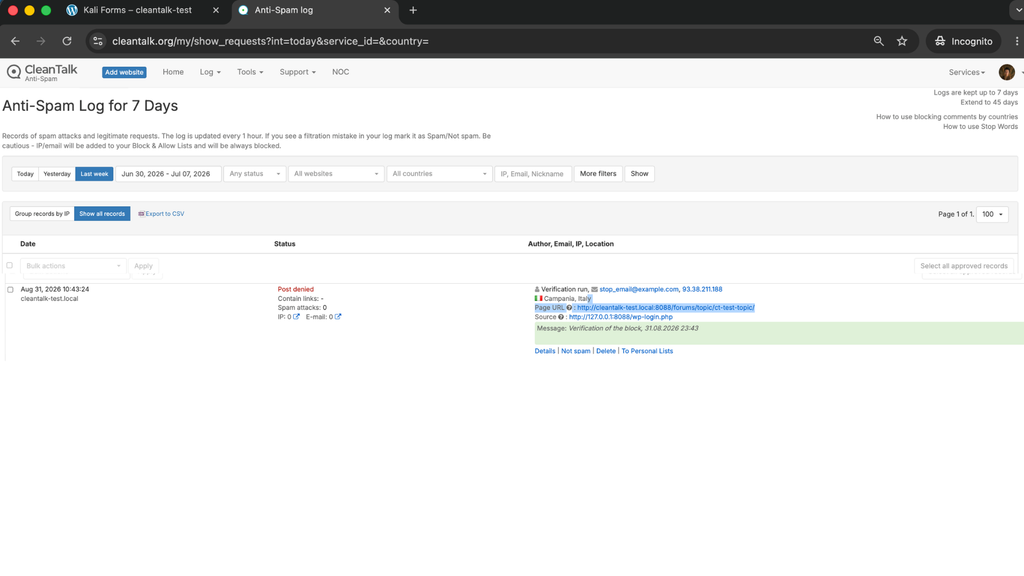
Task: Close the Kali Forms tab
Action: point(216,10)
